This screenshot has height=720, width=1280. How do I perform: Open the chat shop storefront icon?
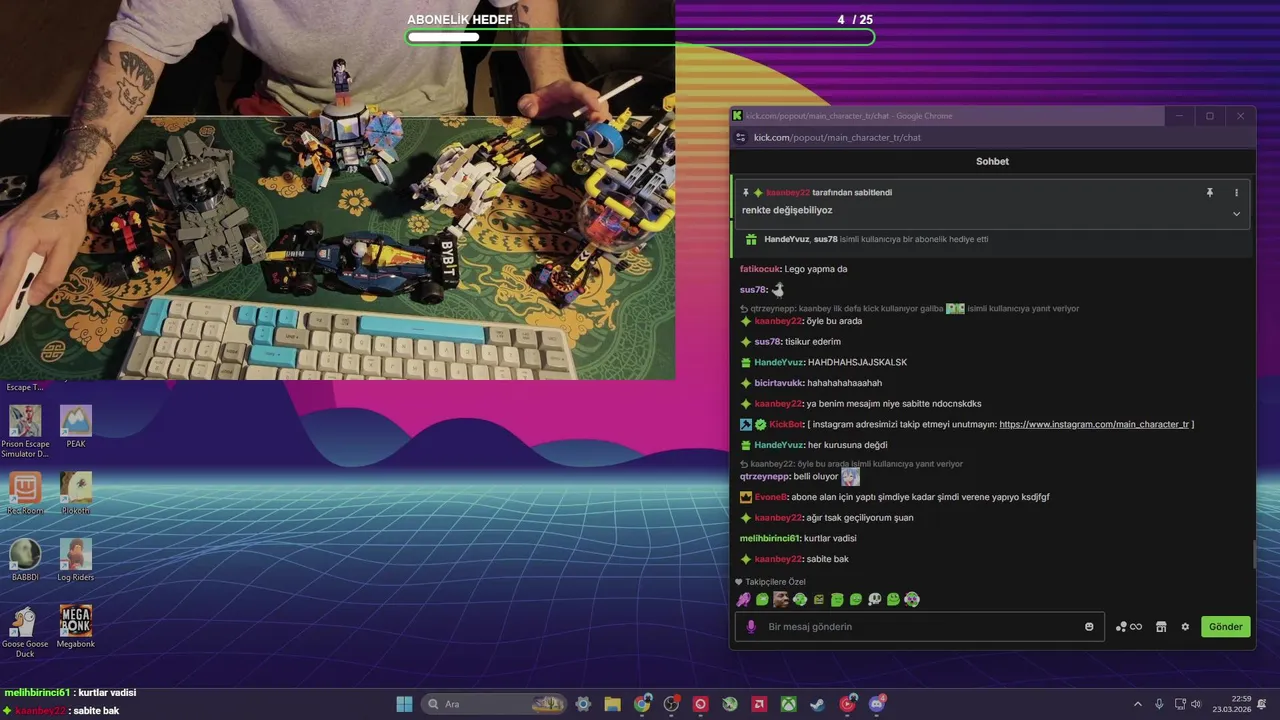coord(1161,627)
